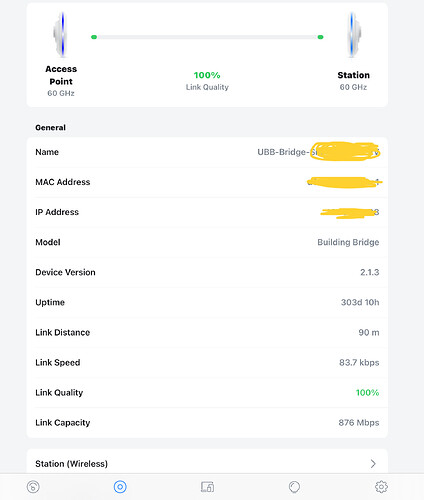Image resolution: width=424 pixels, height=500 pixels.
Task: Tap Device Version value 2.1.3
Action: tap(369, 272)
